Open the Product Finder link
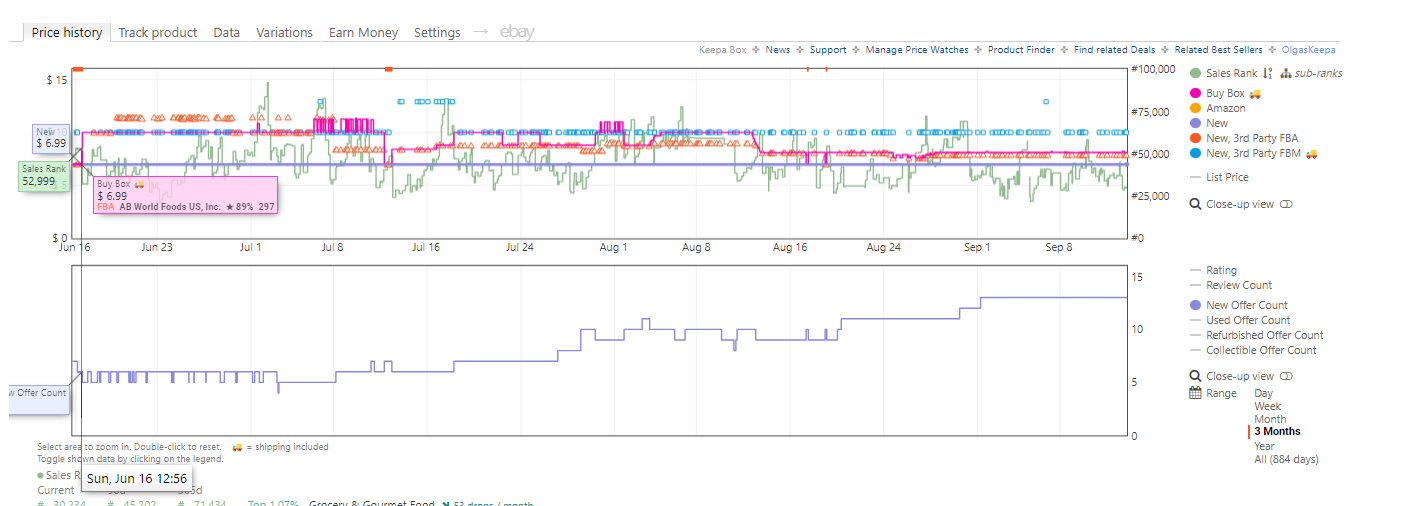 click(x=1021, y=49)
